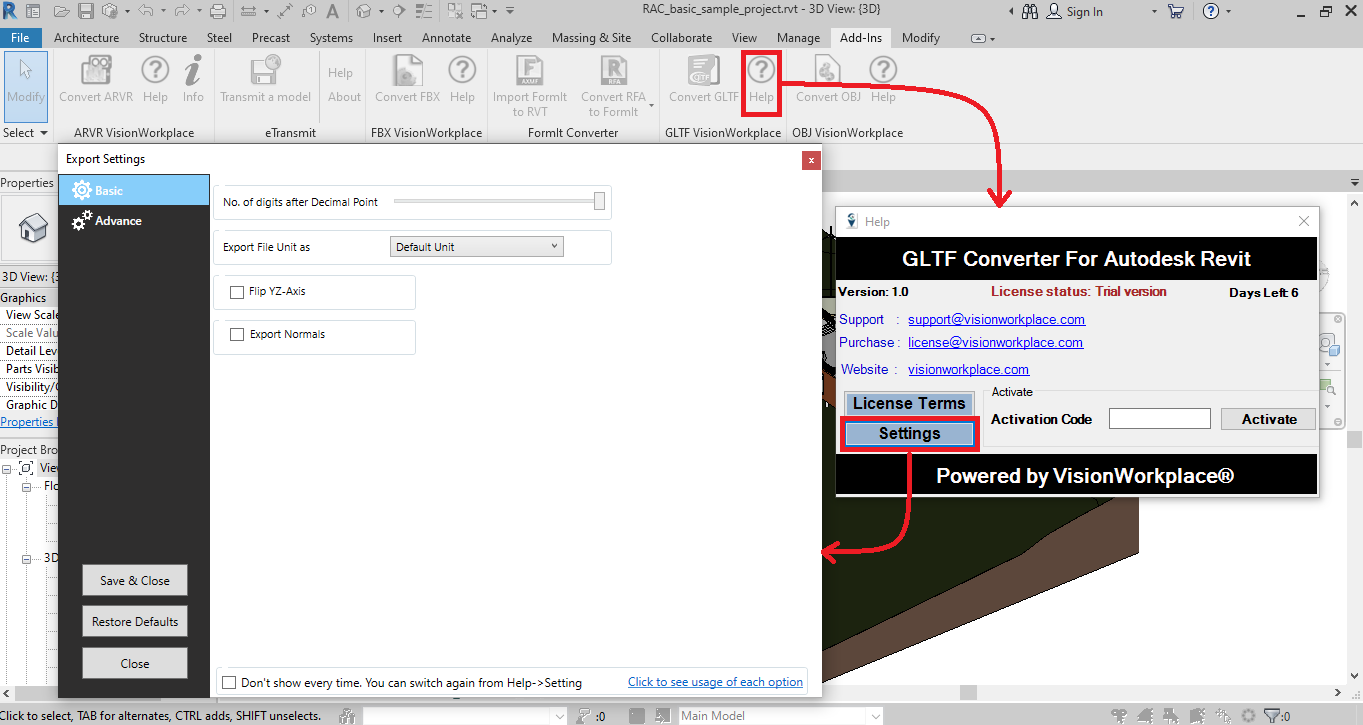Click the blue Help question mark icon

pyautogui.click(x=1211, y=12)
